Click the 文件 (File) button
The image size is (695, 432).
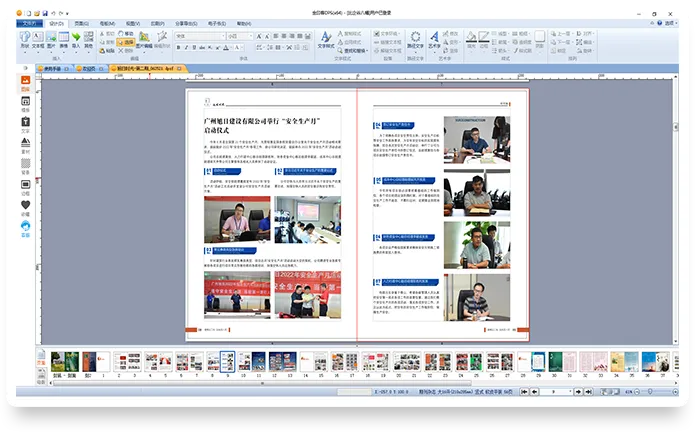30,22
